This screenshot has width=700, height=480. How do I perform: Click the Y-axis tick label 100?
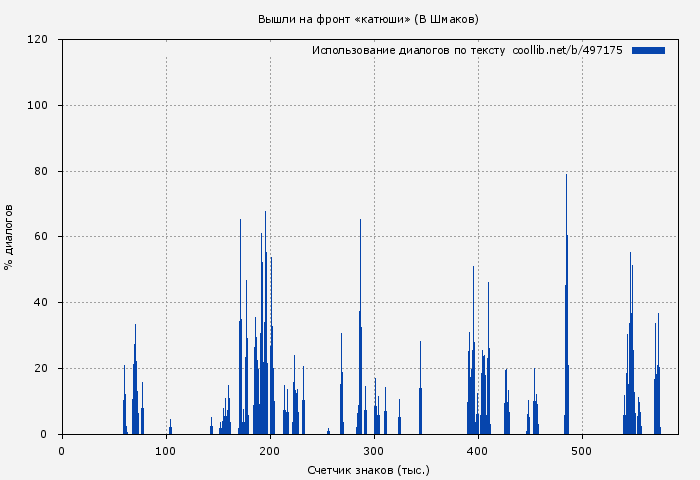38,106
